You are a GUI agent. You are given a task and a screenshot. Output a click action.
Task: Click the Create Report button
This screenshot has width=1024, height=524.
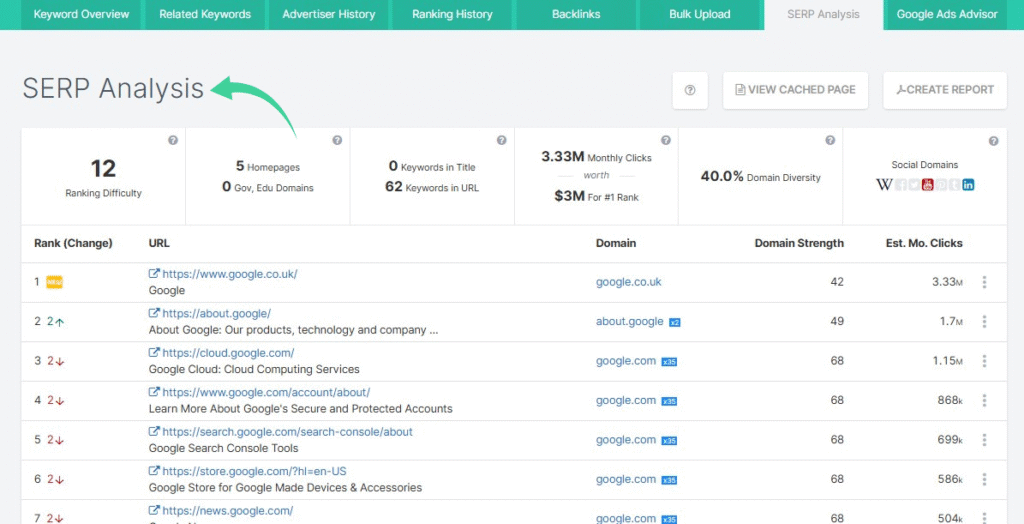945,90
